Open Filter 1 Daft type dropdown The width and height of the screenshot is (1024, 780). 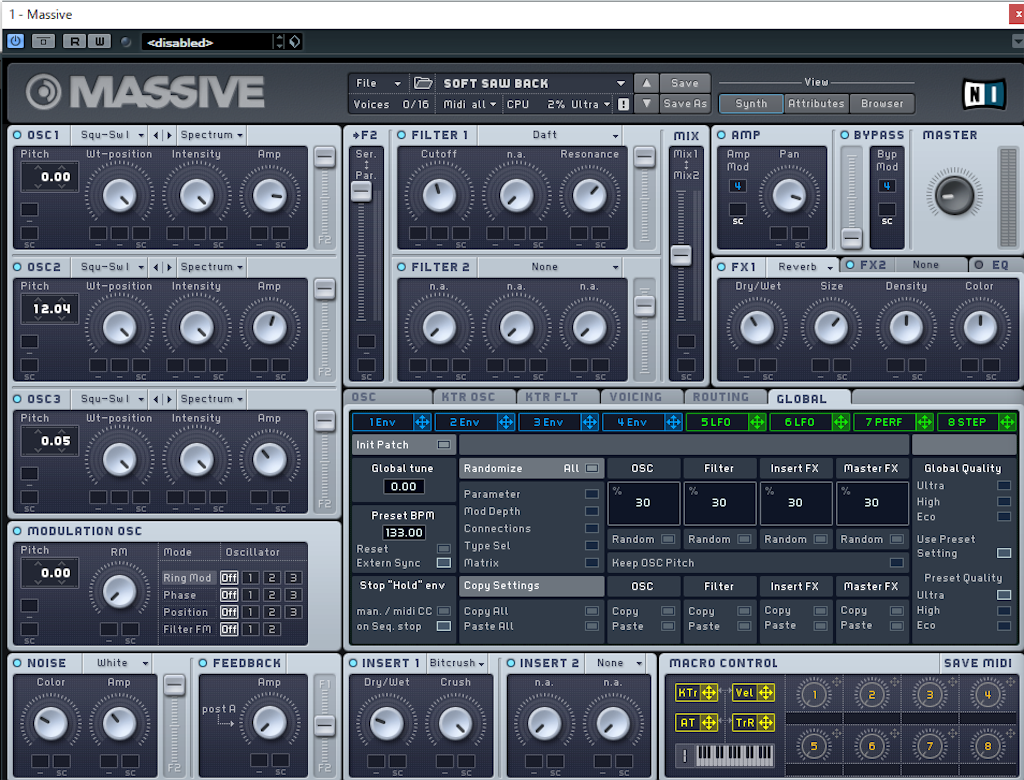[x=549, y=135]
